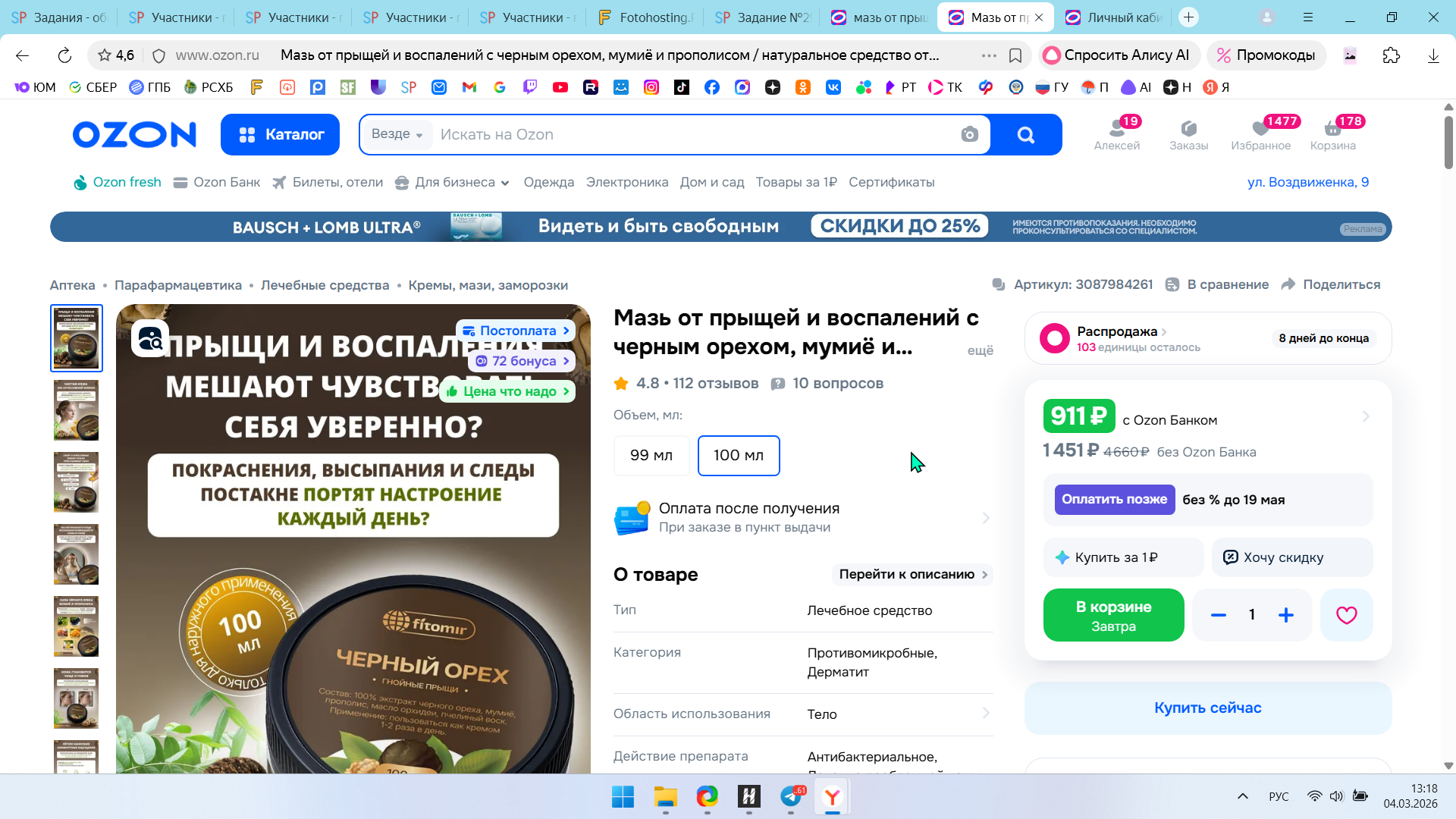Select the 99 мл volume option
This screenshot has height=819, width=1456.
651,455
